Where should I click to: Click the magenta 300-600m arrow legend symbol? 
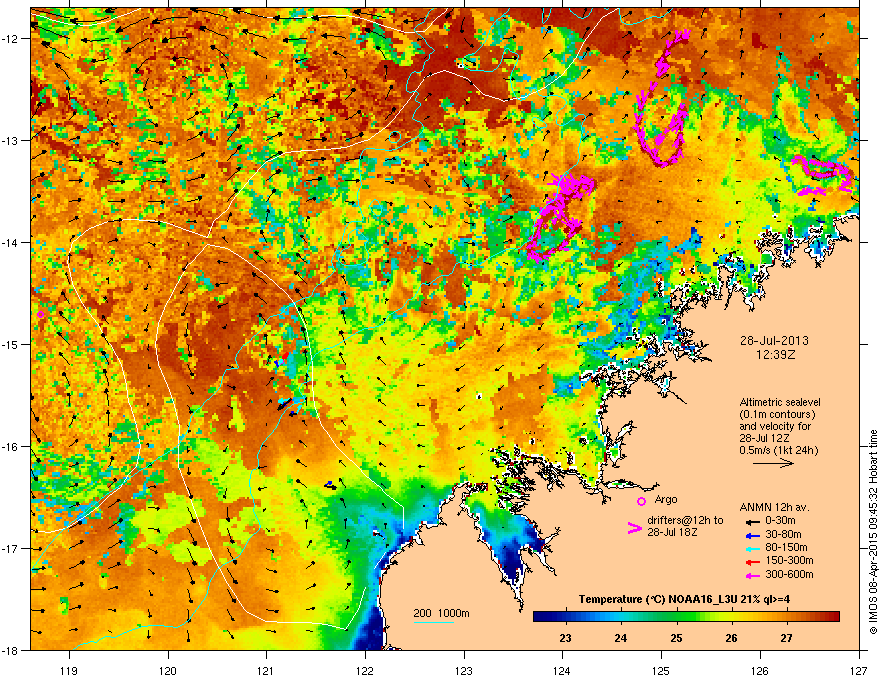(753, 575)
